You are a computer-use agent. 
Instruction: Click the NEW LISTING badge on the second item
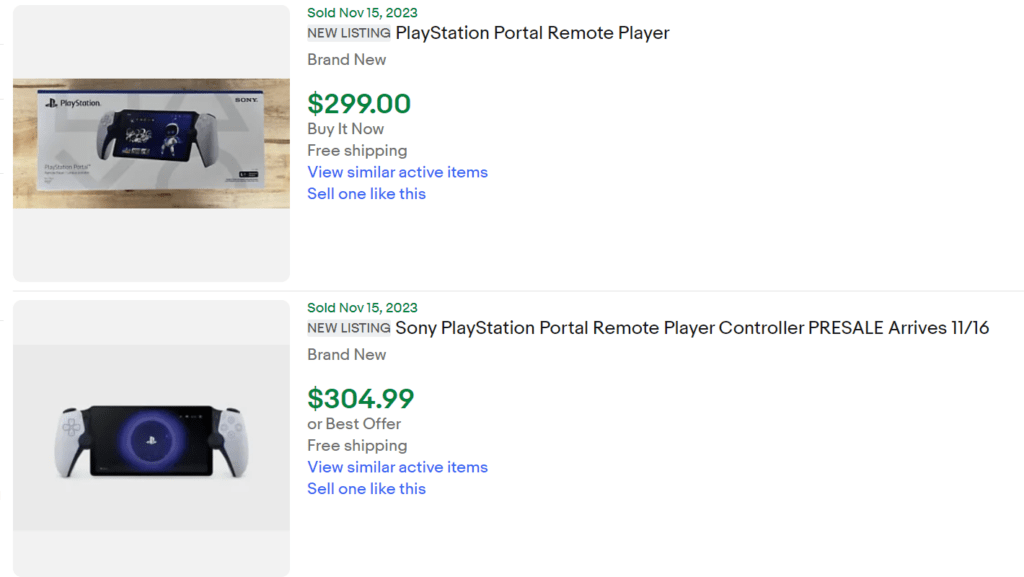[x=349, y=327]
